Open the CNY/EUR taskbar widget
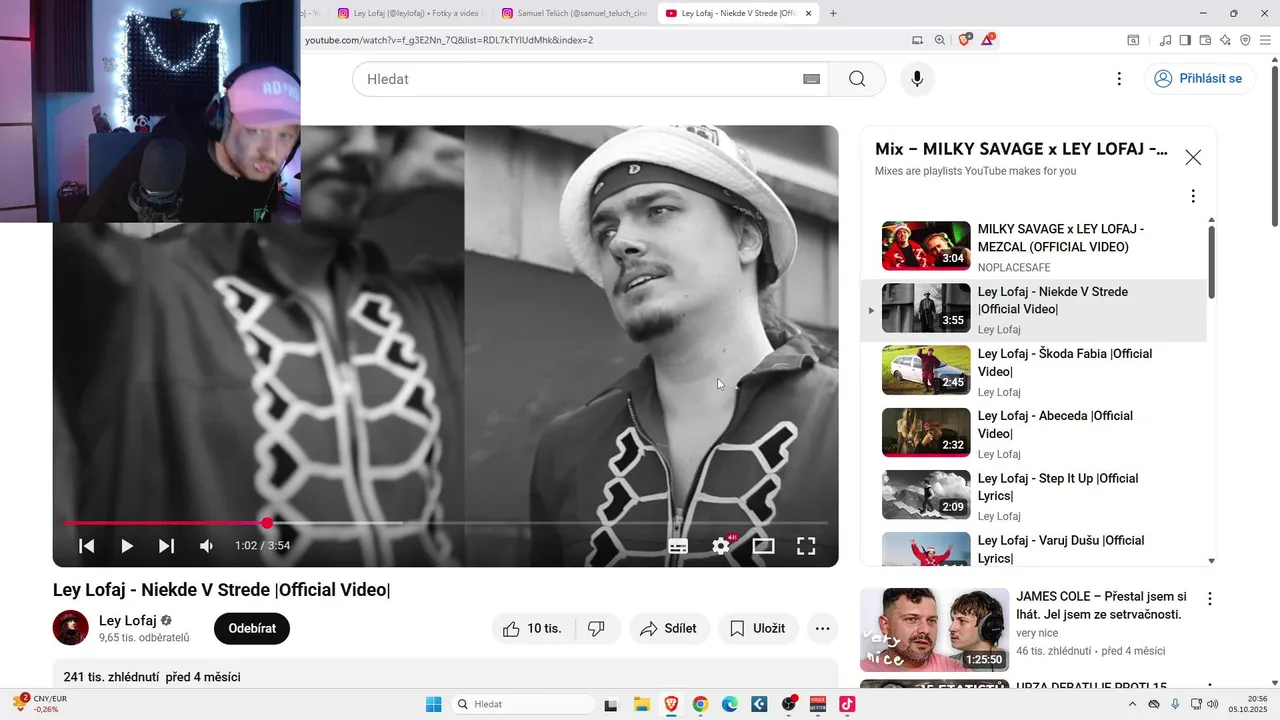This screenshot has width=1280, height=720. tap(40, 704)
